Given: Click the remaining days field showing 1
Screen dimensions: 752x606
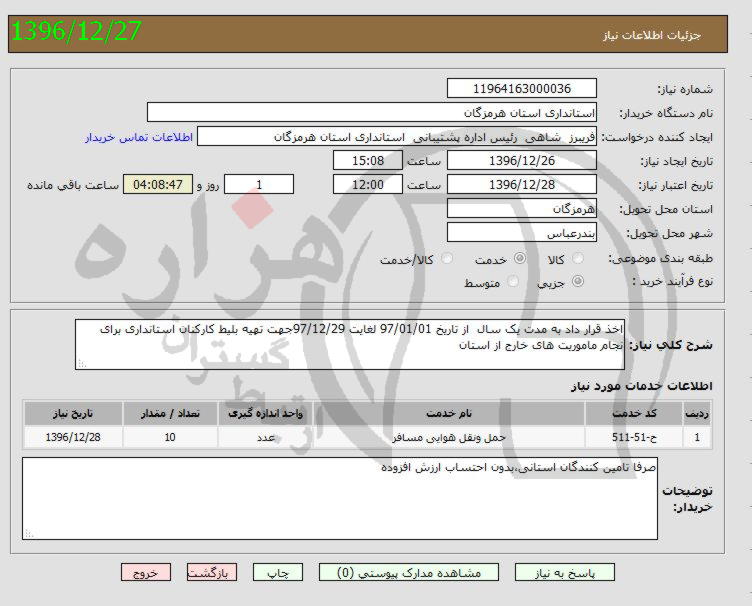Looking at the screenshot, I should 259,185.
